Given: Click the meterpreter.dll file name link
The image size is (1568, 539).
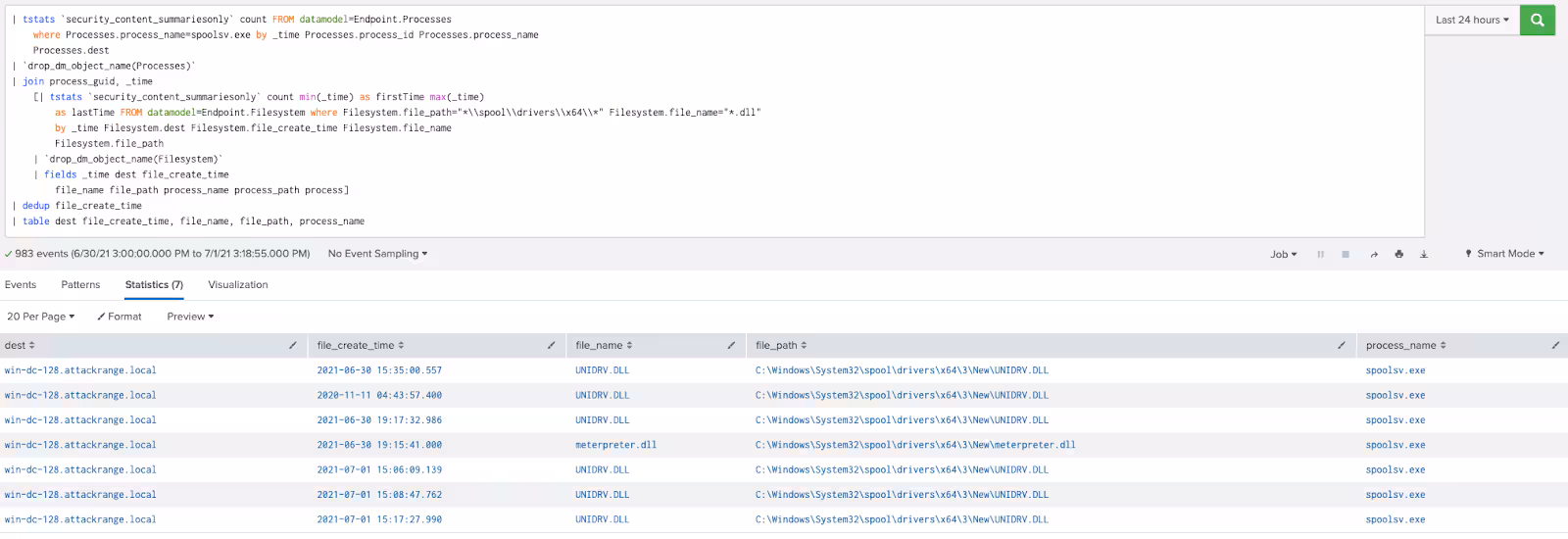Looking at the screenshot, I should (x=615, y=445).
